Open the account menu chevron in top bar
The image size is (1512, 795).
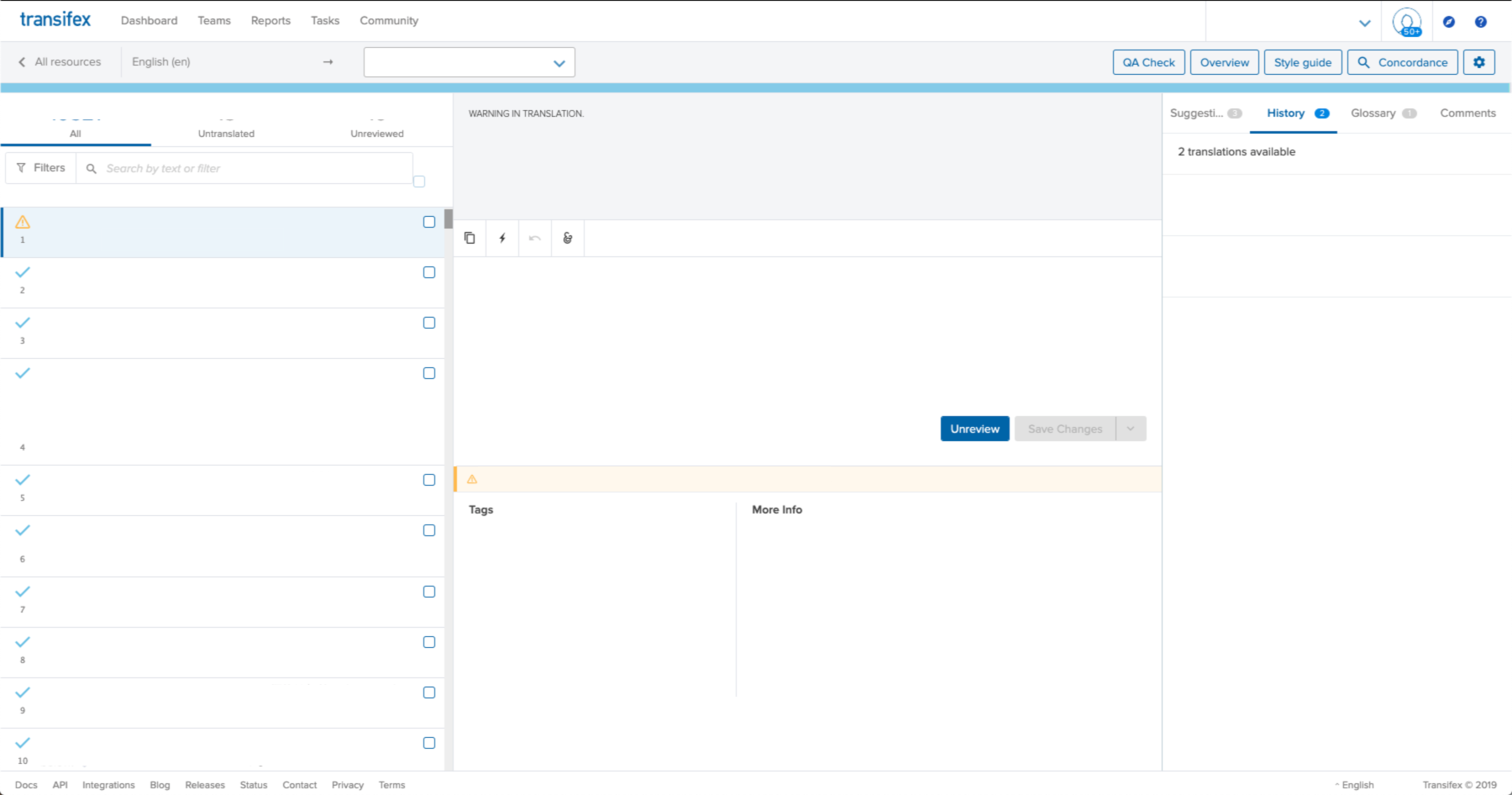1365,23
